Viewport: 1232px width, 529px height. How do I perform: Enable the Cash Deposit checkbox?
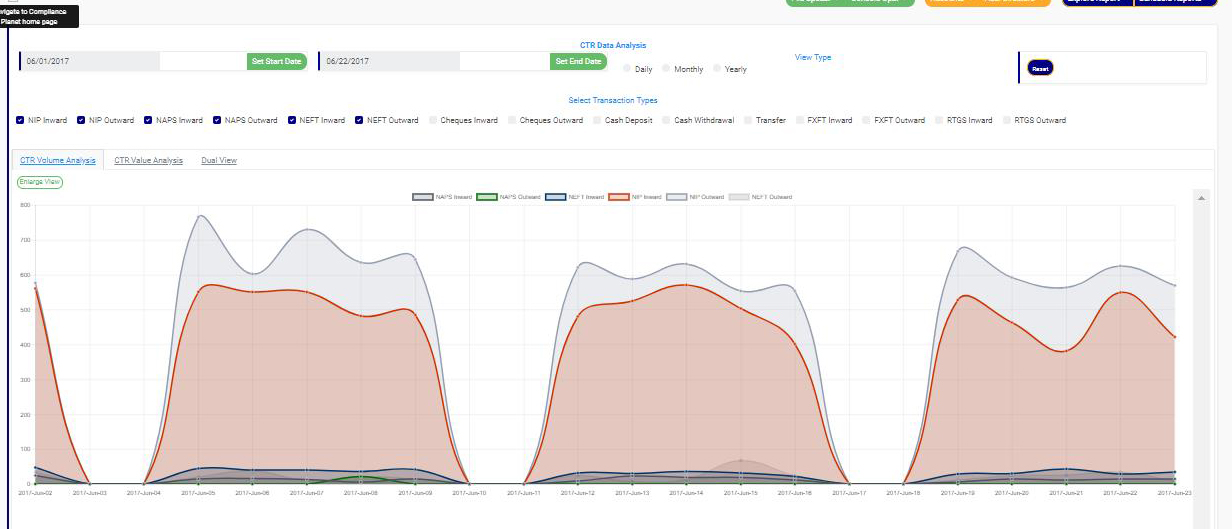coord(597,120)
